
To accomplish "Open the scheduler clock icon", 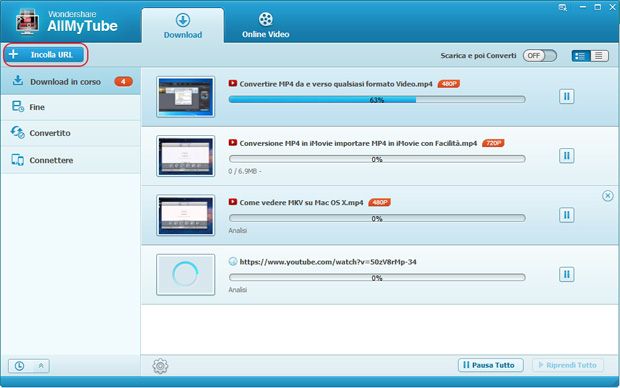I will (19, 366).
